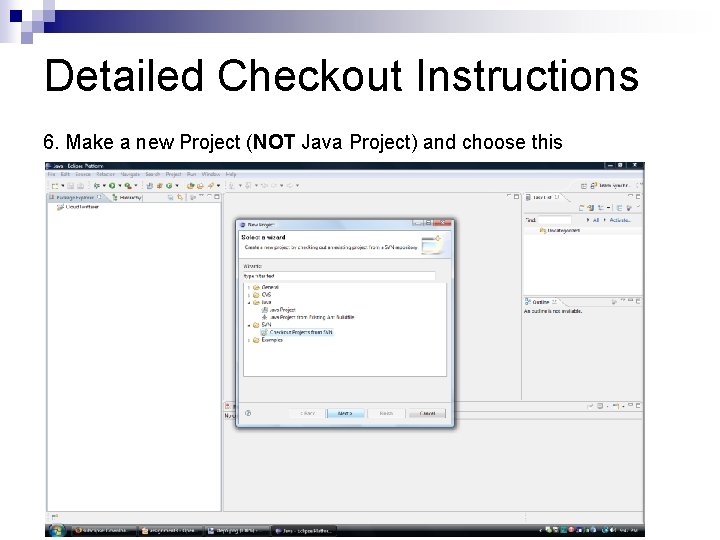Open the New Java Class dropdown arrow
The width and height of the screenshot is (720, 540).
click(x=177, y=186)
